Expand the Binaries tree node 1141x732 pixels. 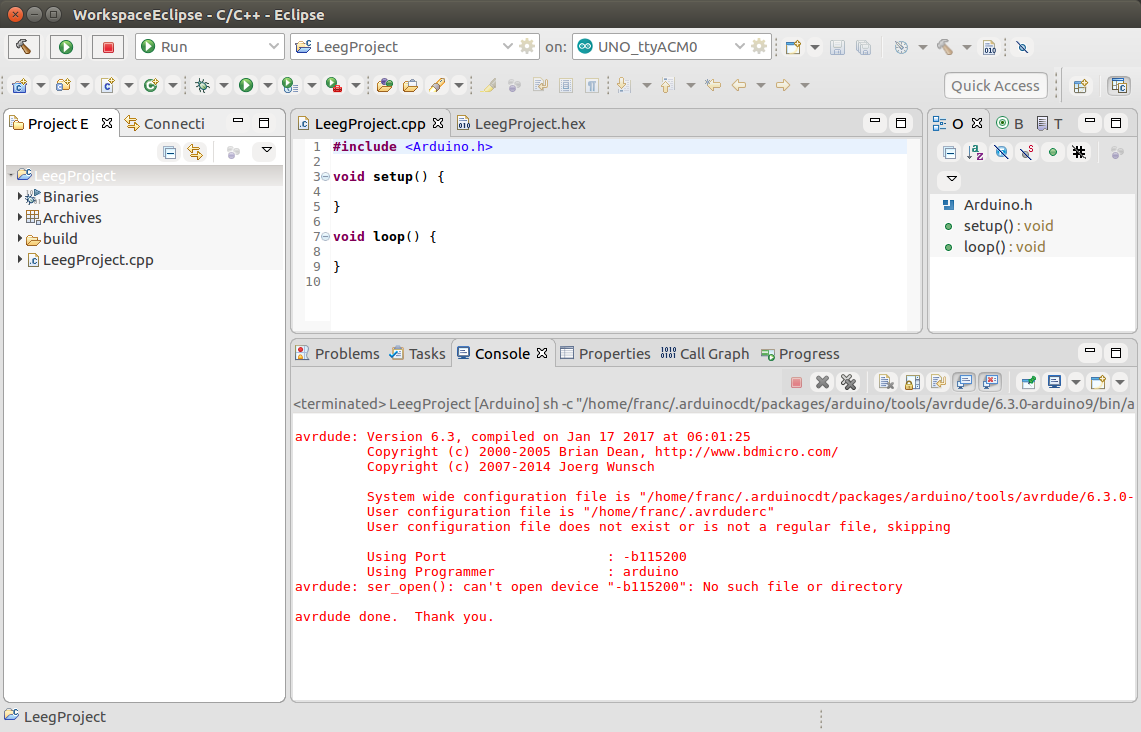tap(20, 197)
